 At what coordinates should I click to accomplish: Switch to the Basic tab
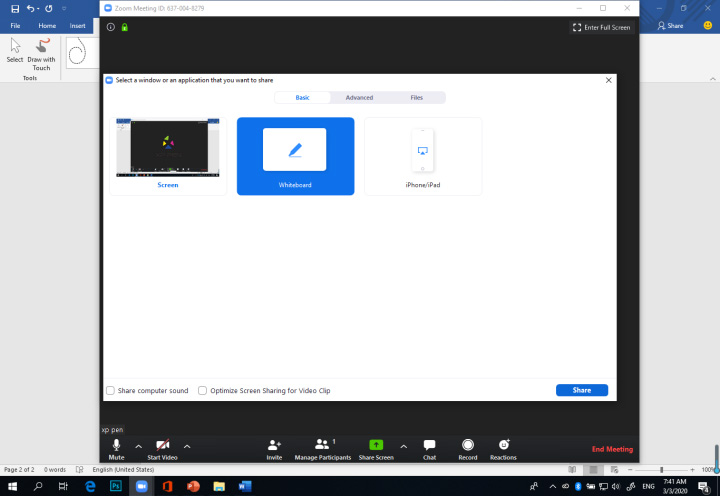(303, 97)
